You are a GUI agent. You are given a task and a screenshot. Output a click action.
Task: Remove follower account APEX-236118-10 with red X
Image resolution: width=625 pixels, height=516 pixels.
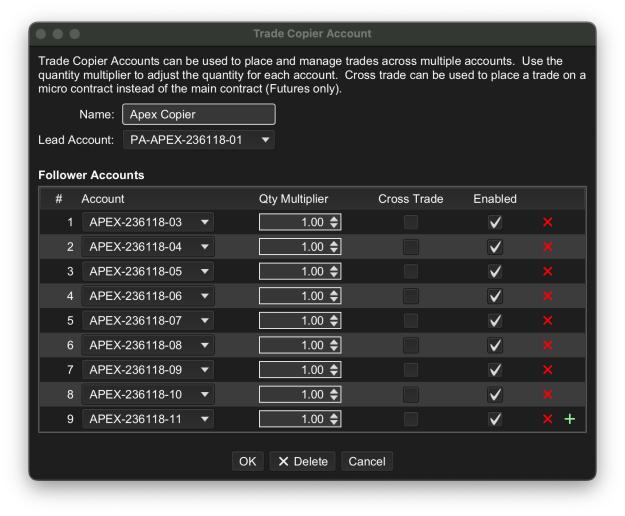click(x=548, y=394)
